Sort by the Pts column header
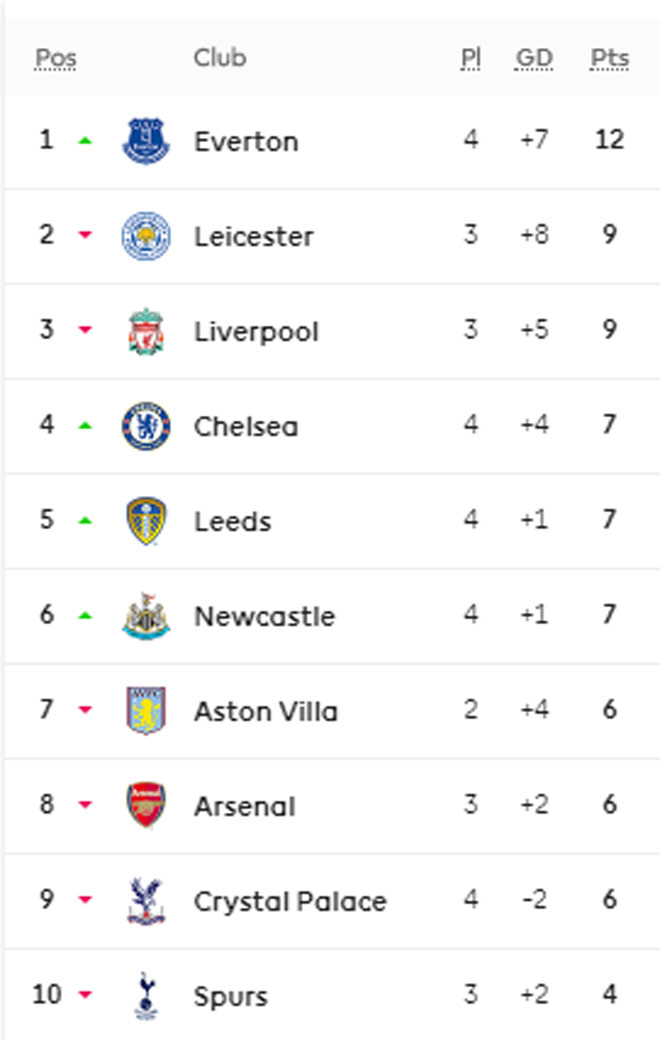The width and height of the screenshot is (660, 1040). [610, 58]
